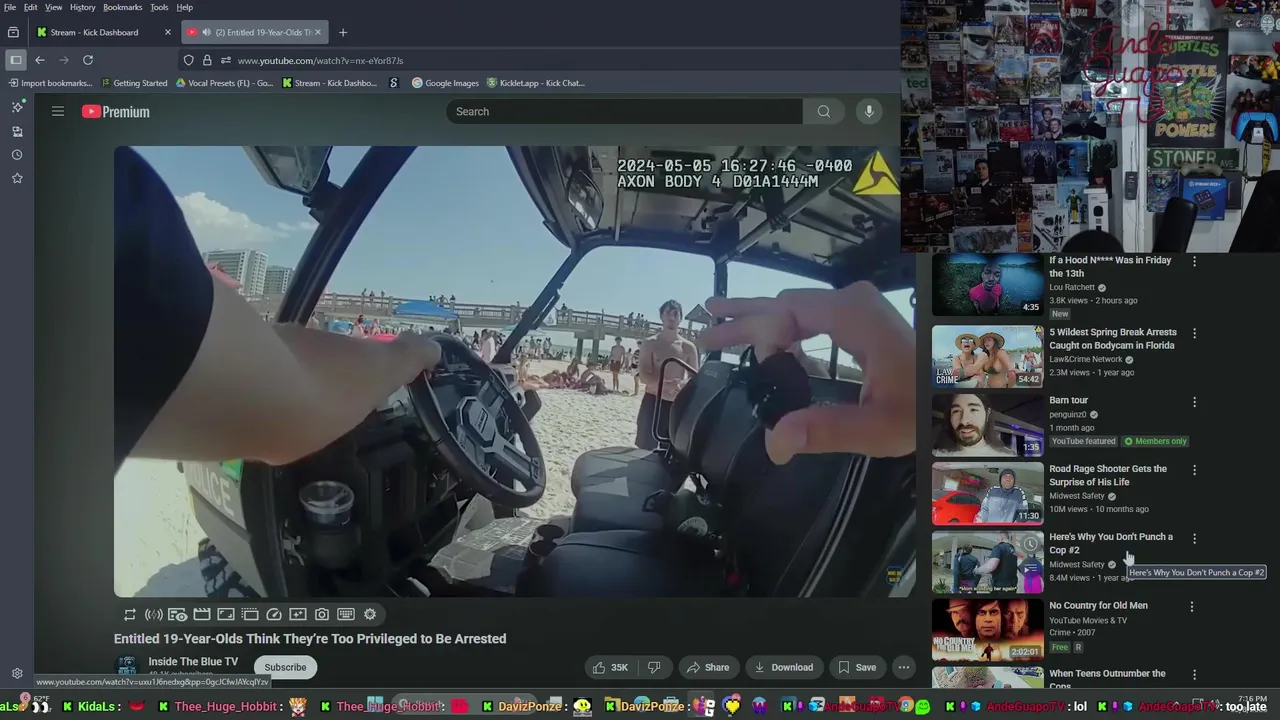
Task: Open the View menu
Action: (54, 7)
